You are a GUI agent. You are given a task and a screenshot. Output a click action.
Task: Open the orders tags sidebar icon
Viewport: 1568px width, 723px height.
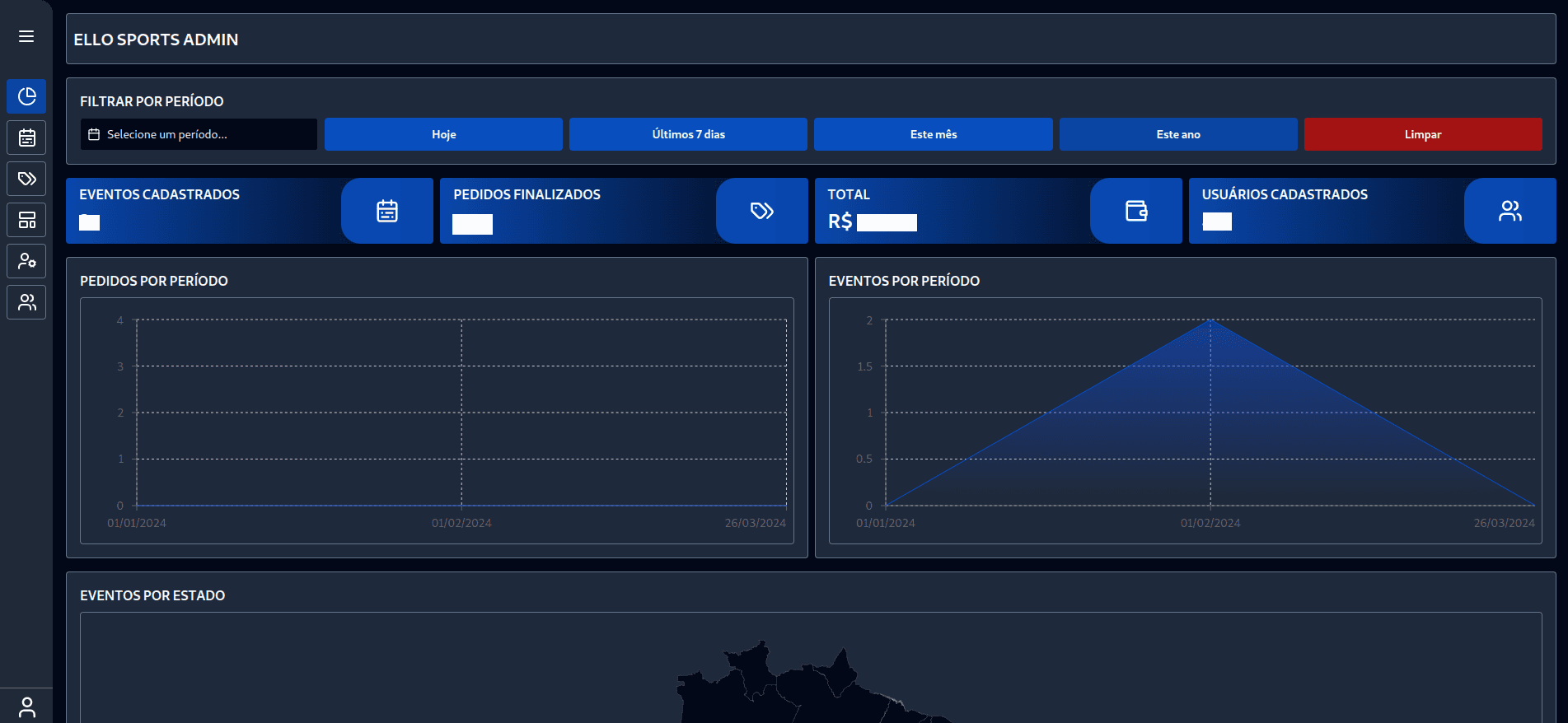[26, 179]
